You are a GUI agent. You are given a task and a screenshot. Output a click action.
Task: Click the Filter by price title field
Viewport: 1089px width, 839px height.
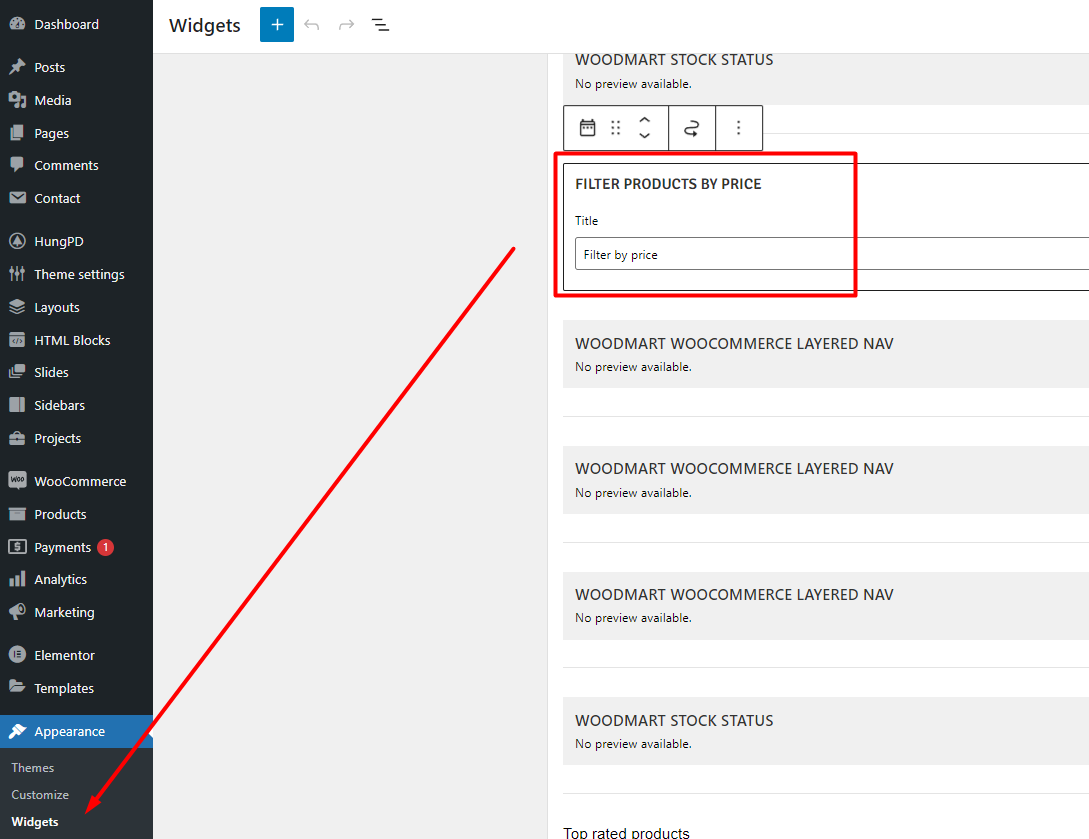(832, 254)
